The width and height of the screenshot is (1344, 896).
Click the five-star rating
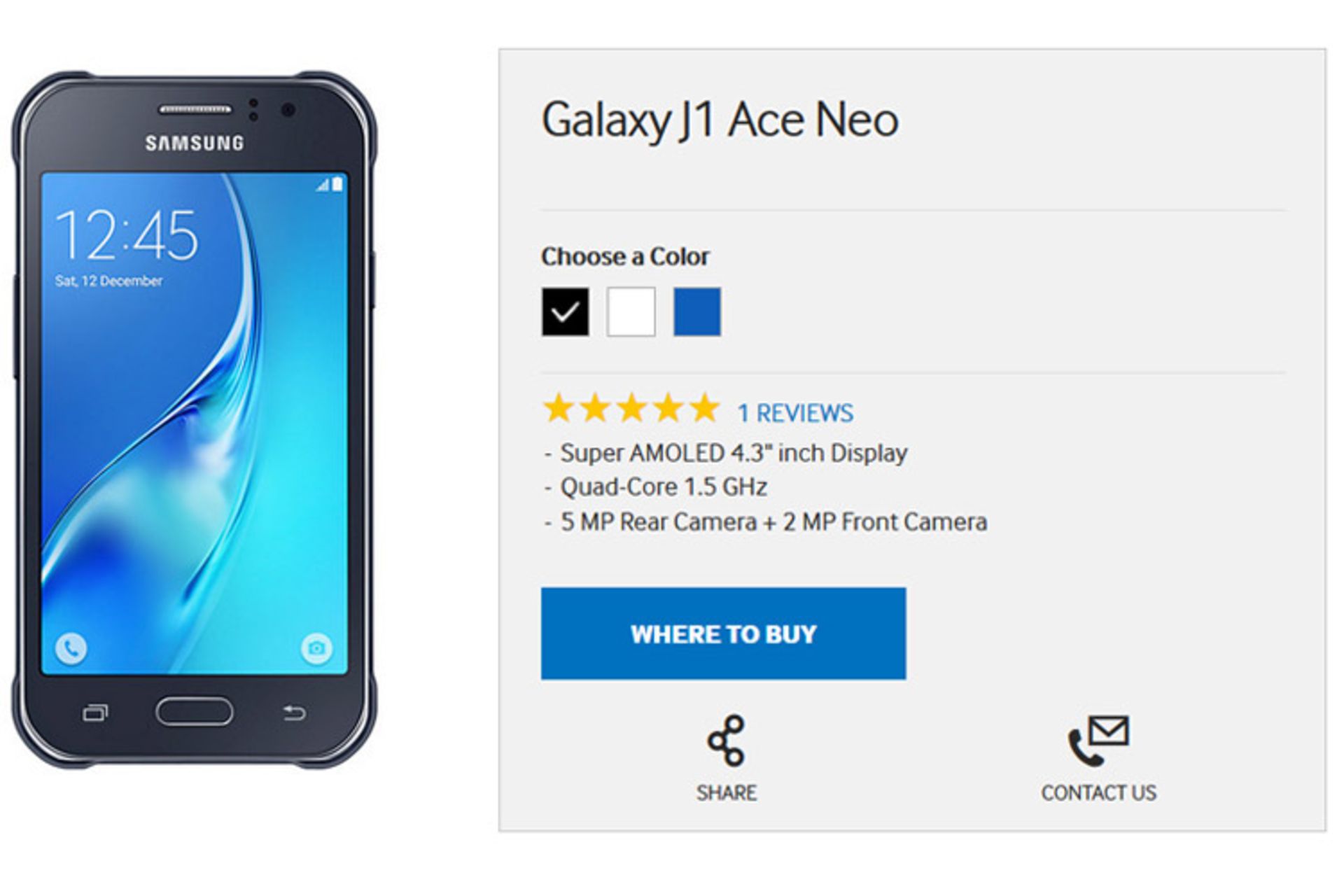click(631, 408)
